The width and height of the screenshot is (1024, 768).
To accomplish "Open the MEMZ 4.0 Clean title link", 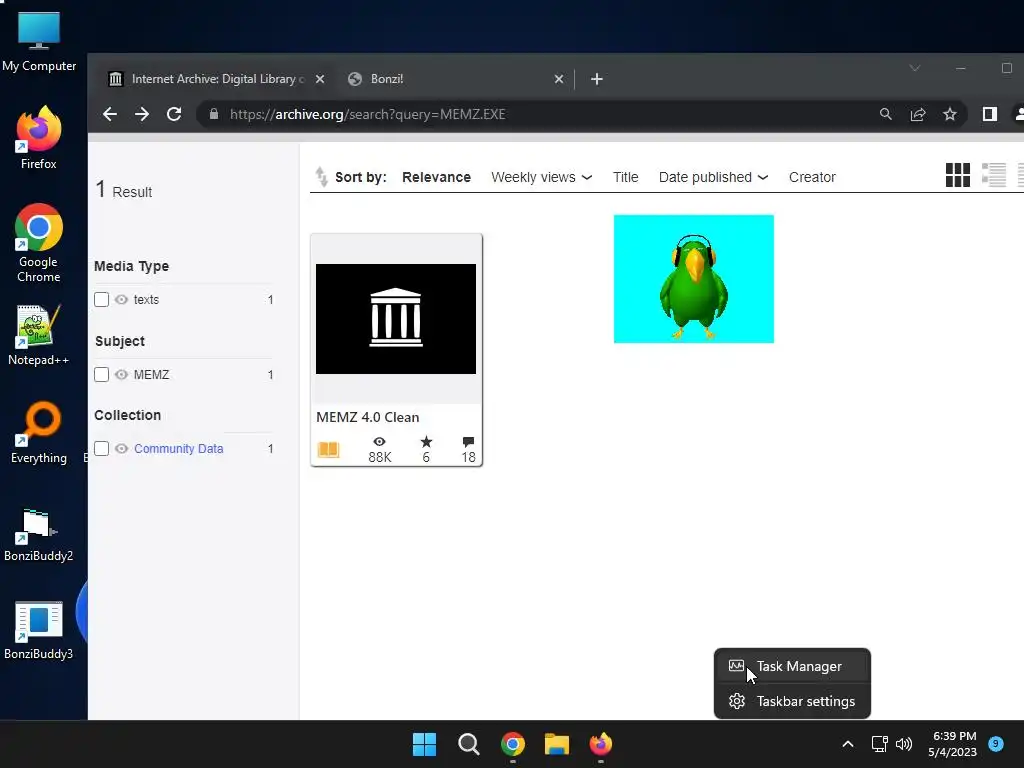I will pos(368,417).
